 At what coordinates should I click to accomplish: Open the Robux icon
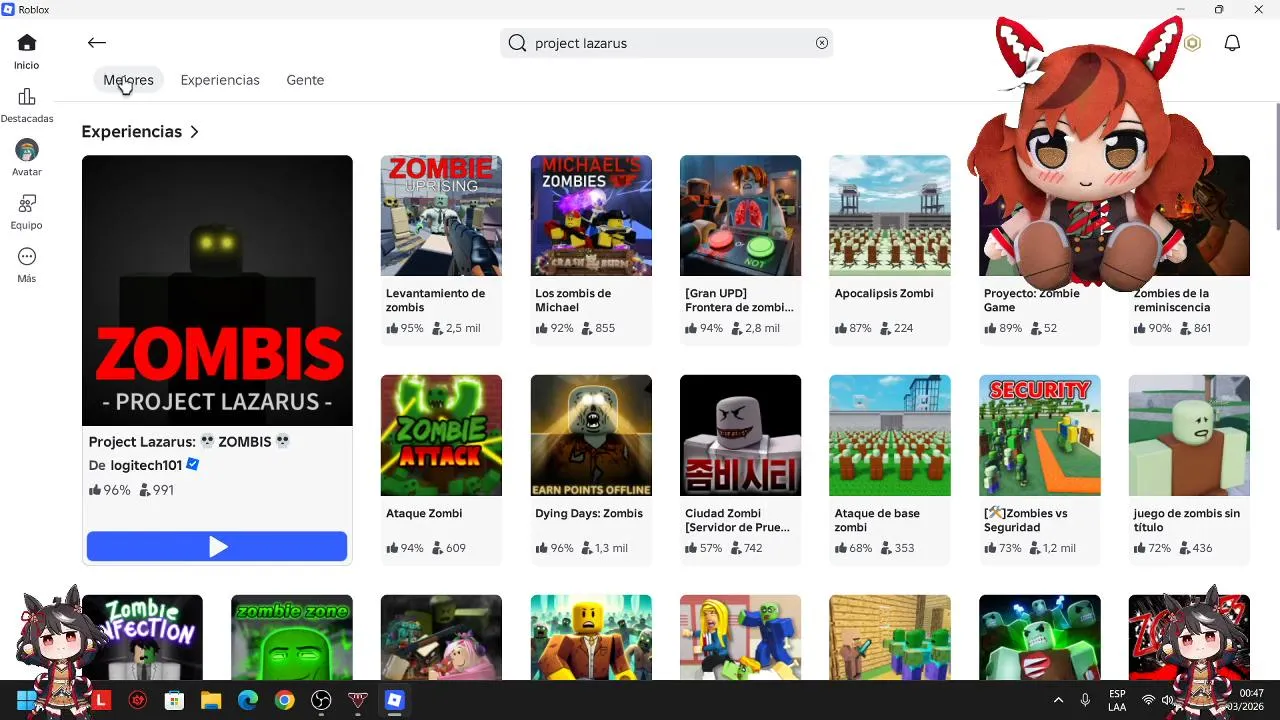pos(1192,43)
